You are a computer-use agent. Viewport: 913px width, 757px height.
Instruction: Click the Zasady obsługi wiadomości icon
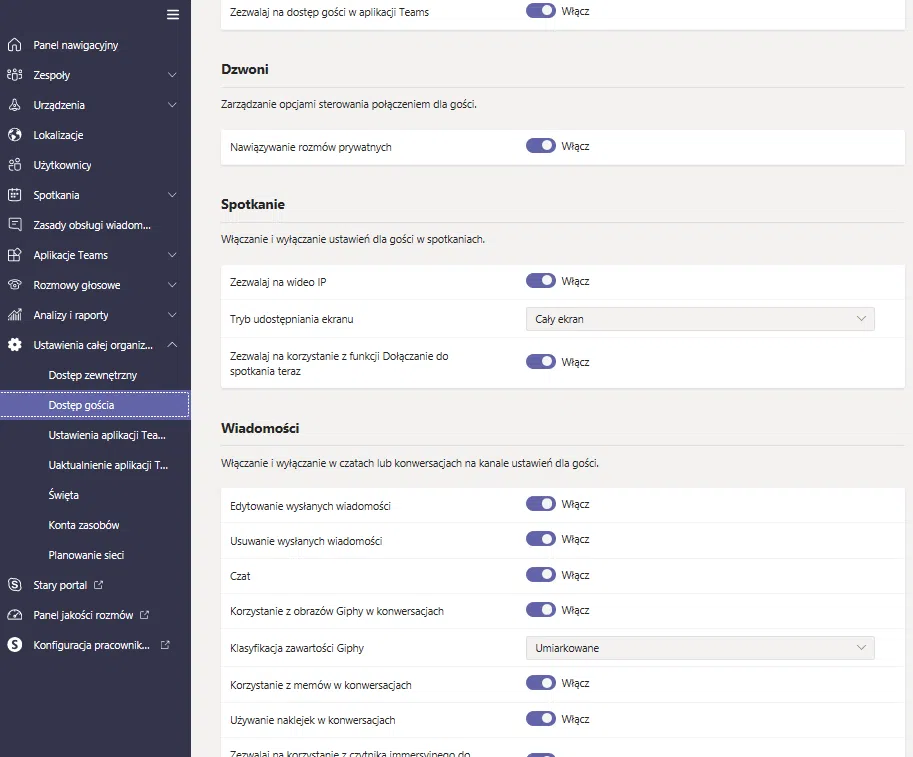point(14,225)
